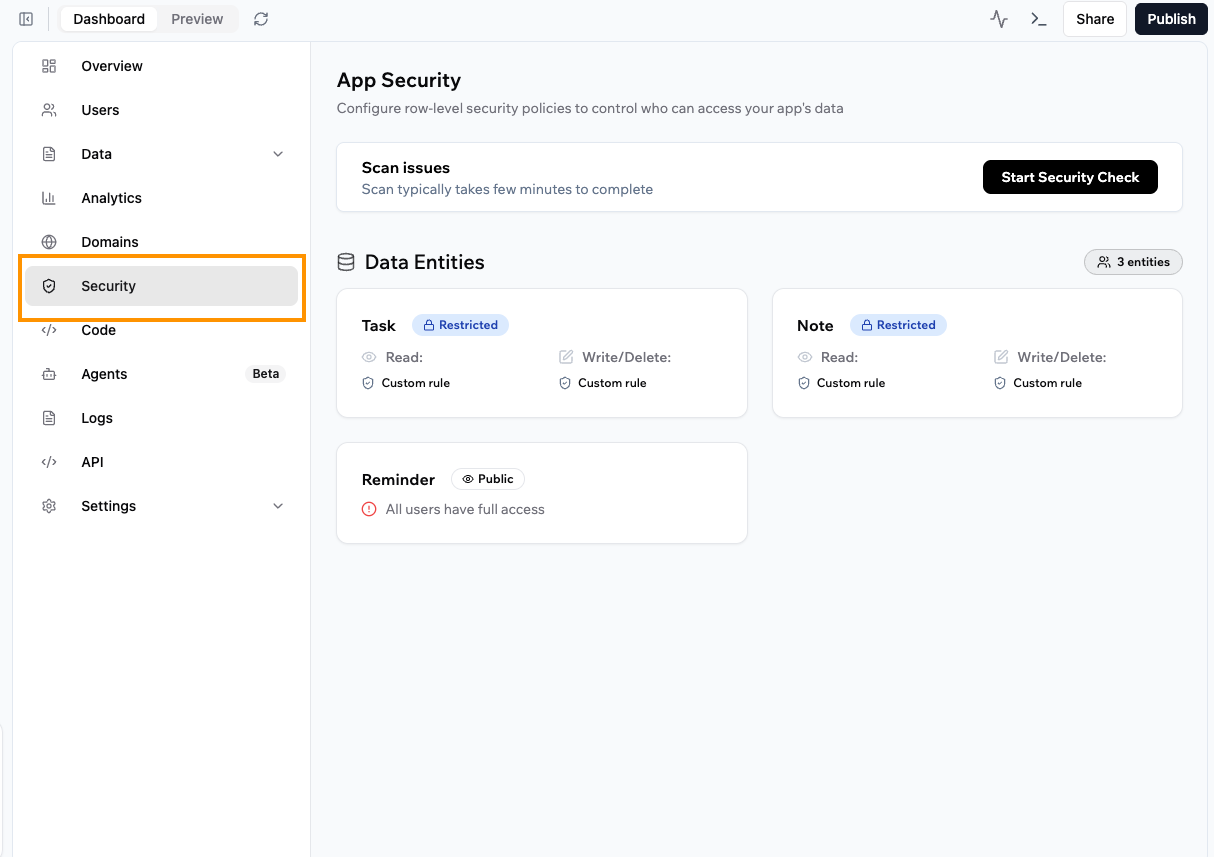
Task: Click the Share button
Action: coord(1095,19)
